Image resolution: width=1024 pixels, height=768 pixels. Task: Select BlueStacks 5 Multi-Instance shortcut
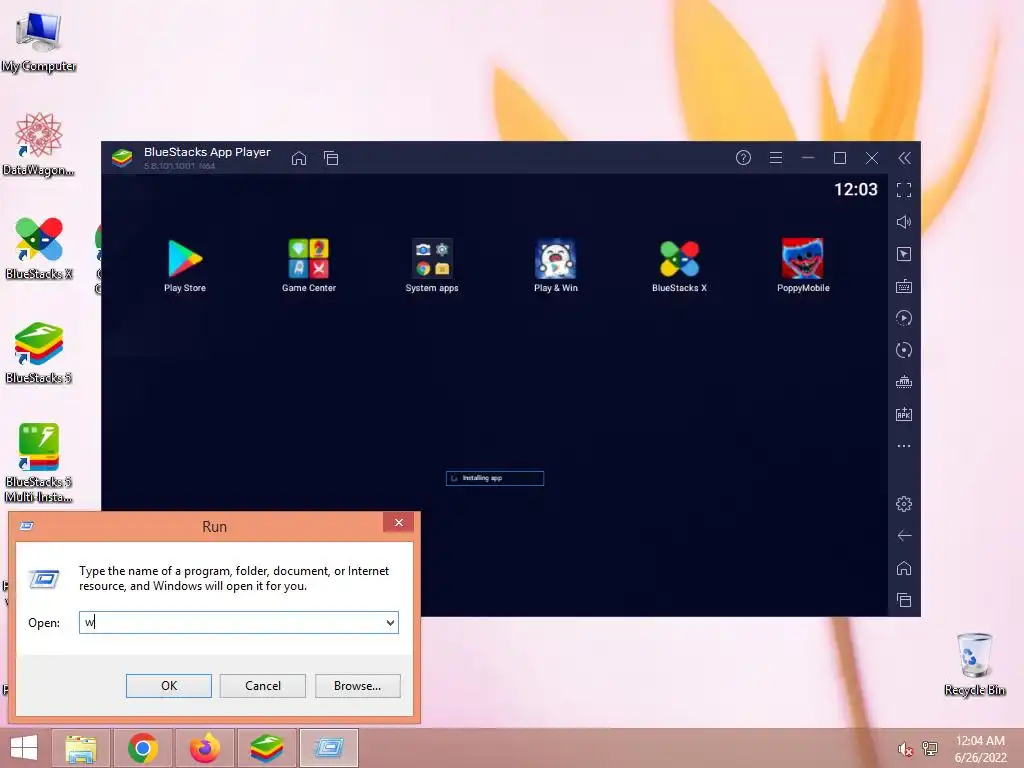39,463
